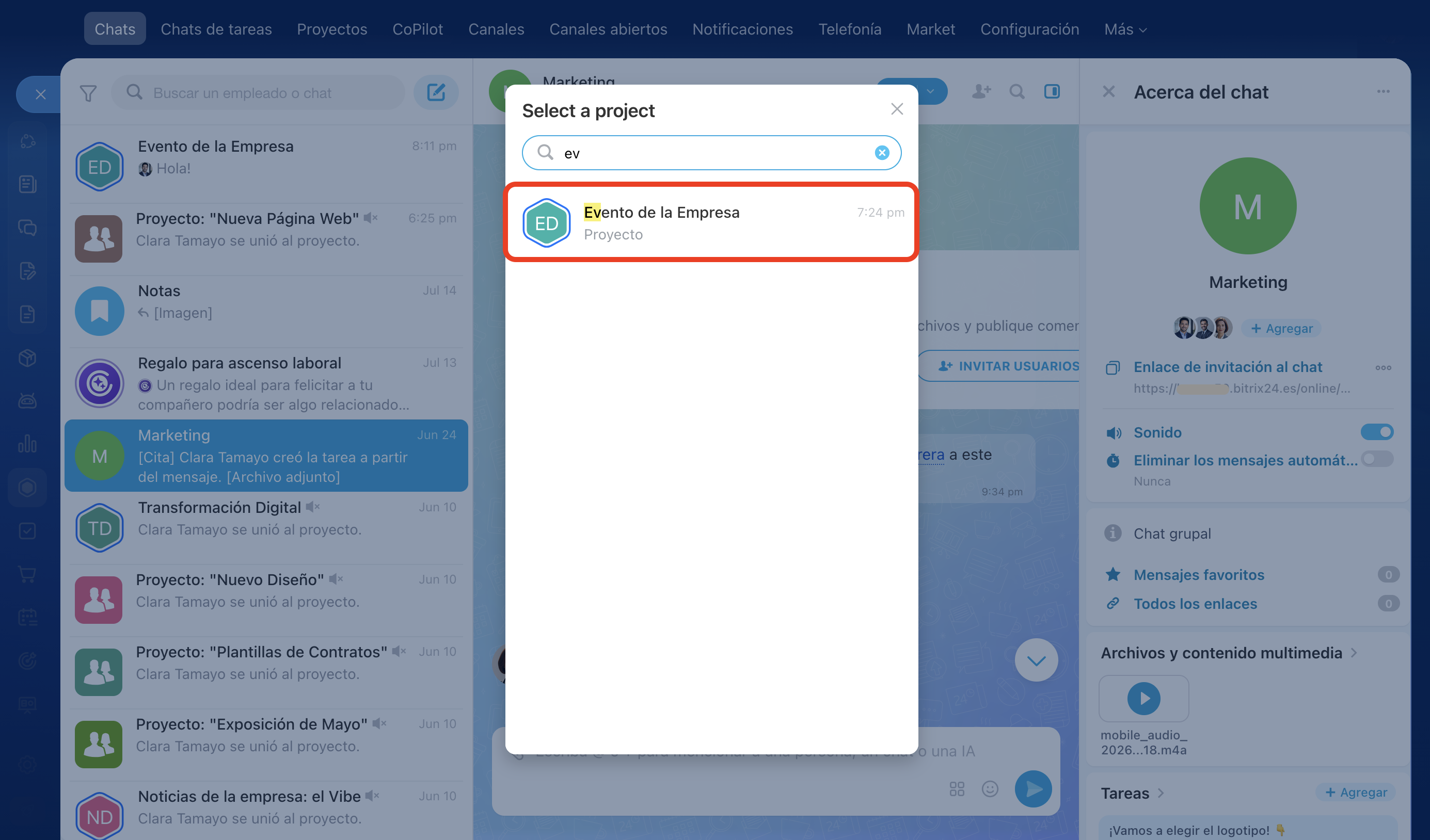This screenshot has width=1430, height=840.
Task: Close the Select a project dialog
Action: click(x=897, y=109)
